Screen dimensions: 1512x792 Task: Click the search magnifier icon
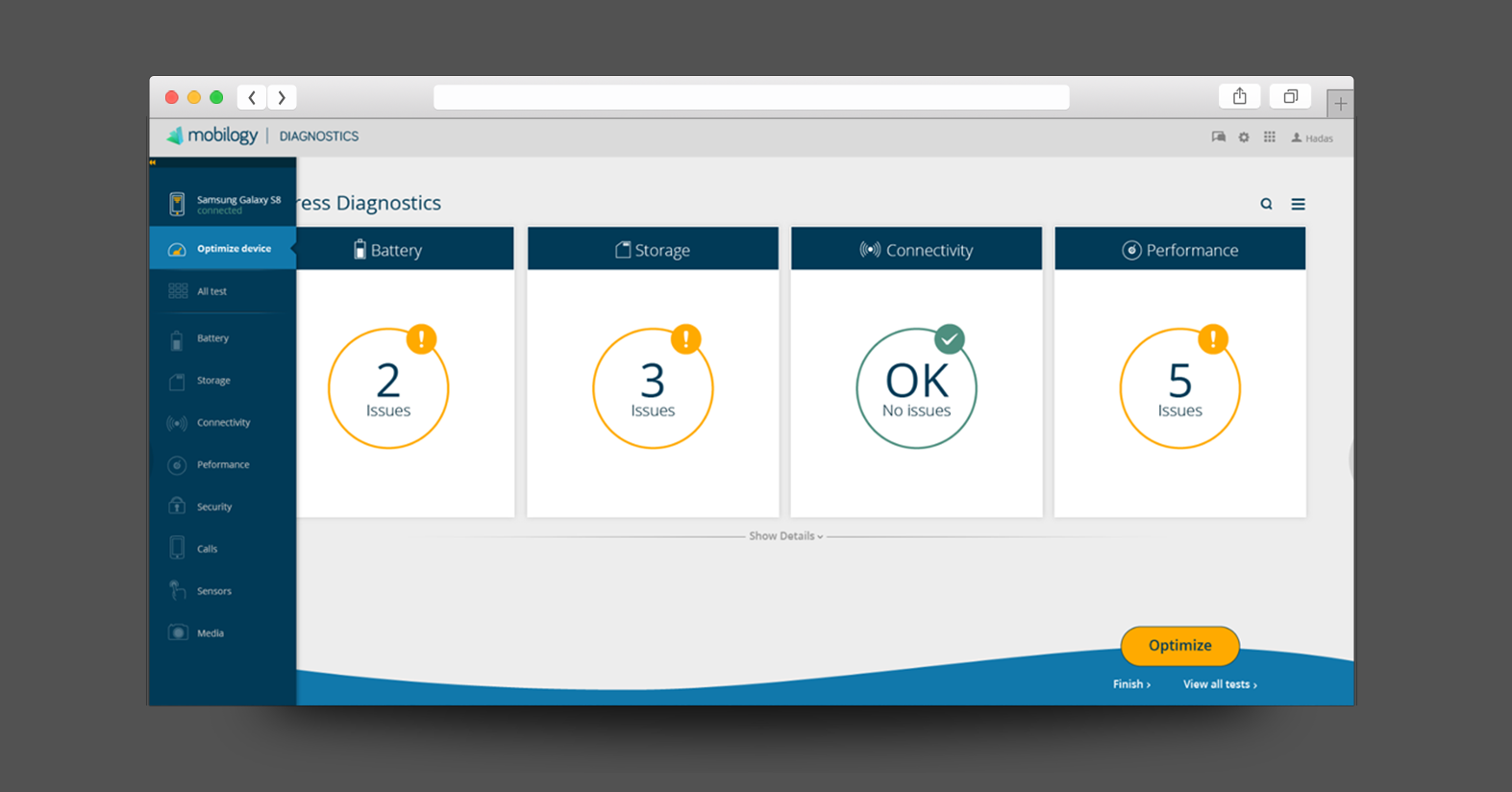click(x=1266, y=204)
